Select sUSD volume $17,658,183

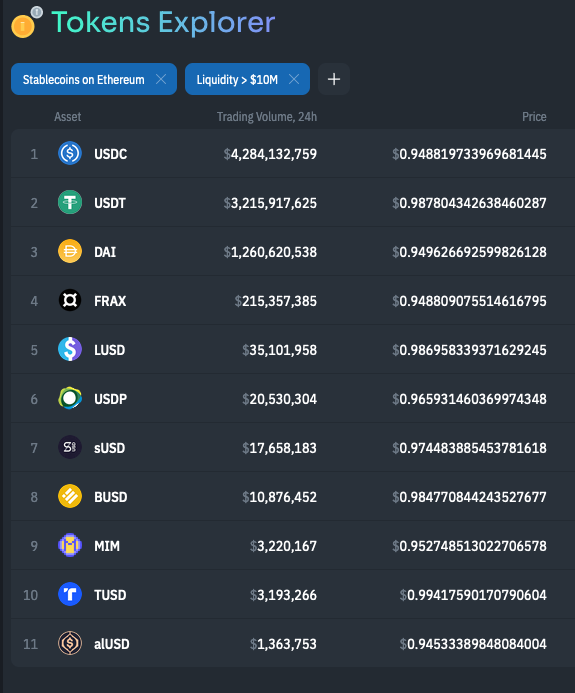tap(279, 448)
